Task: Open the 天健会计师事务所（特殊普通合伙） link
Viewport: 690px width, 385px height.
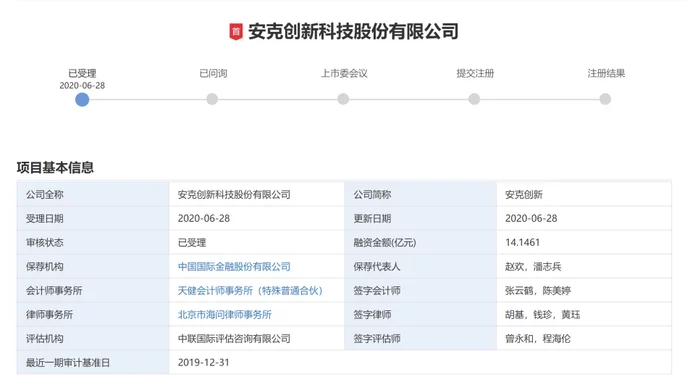Action: click(x=250, y=290)
